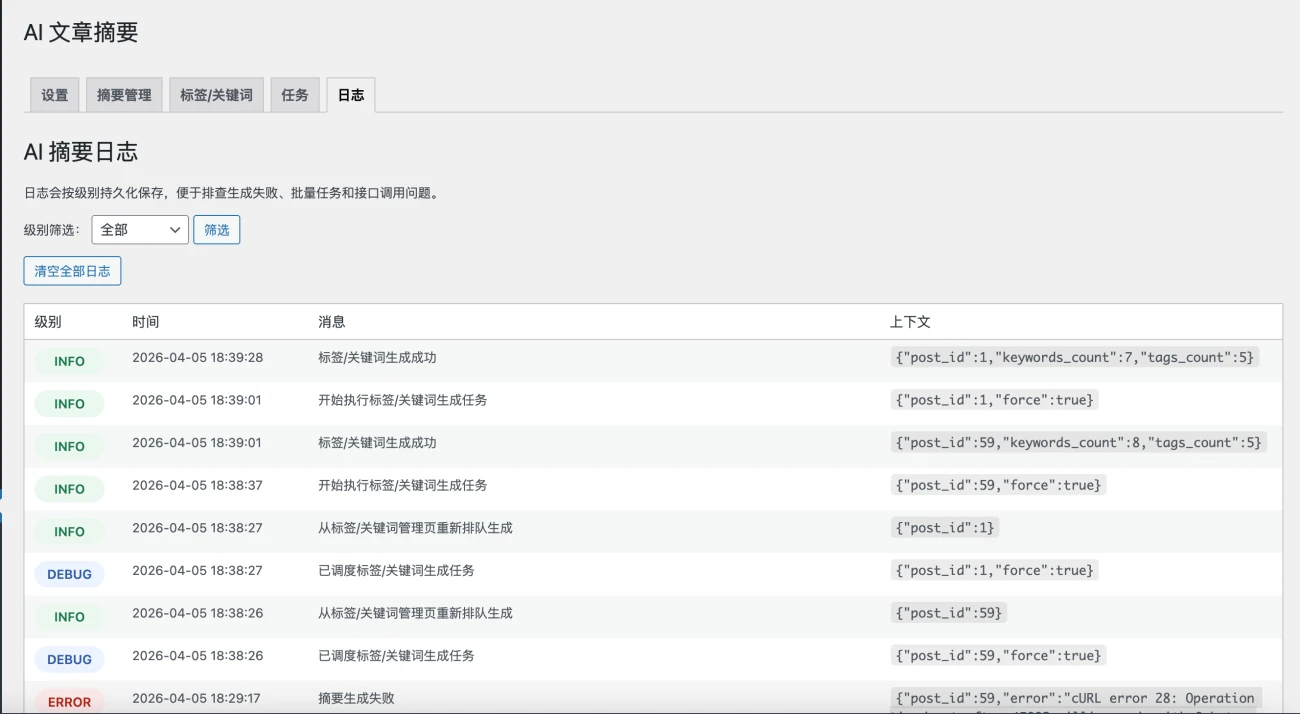Screen dimensions: 1300x714
Task: View the 任务 tab
Action: coord(294,94)
